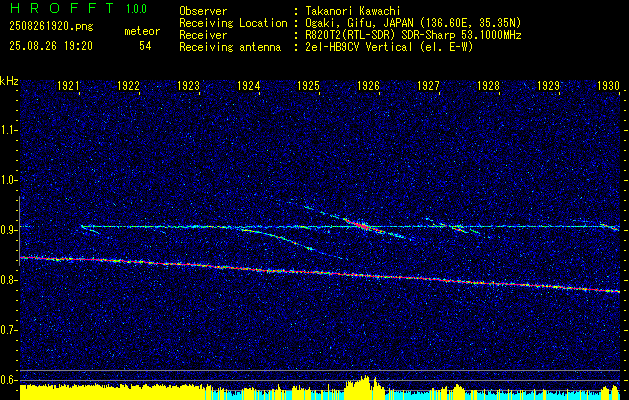Viewport: 629px width, 400px height.
Task: Click the Receiver field label
Action: pos(203,35)
